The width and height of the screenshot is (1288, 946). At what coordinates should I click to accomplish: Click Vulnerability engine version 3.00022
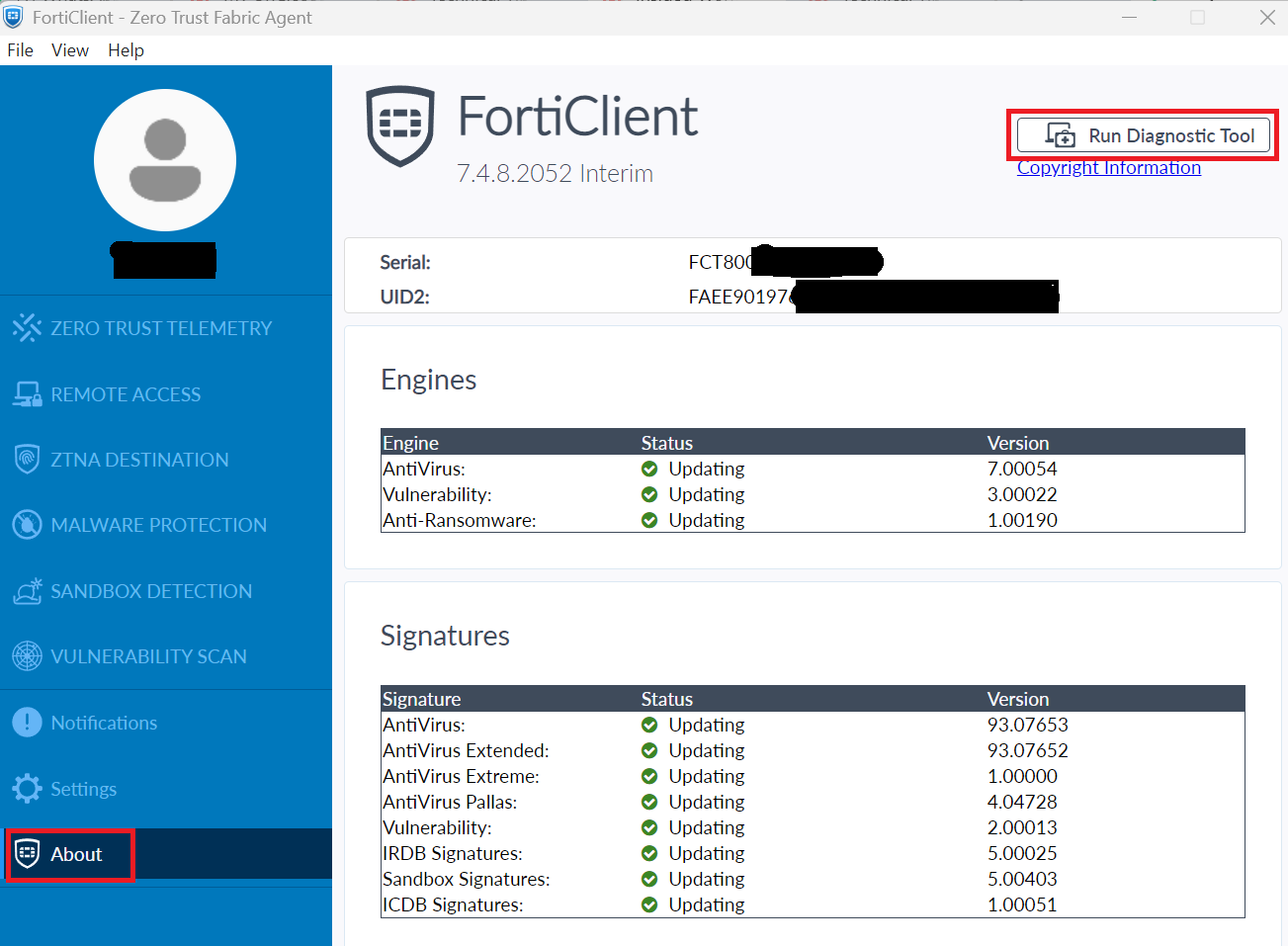tap(1022, 494)
